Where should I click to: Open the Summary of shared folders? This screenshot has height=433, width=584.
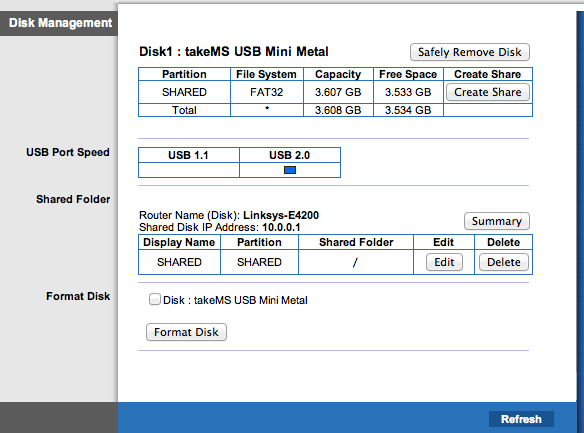[x=496, y=221]
